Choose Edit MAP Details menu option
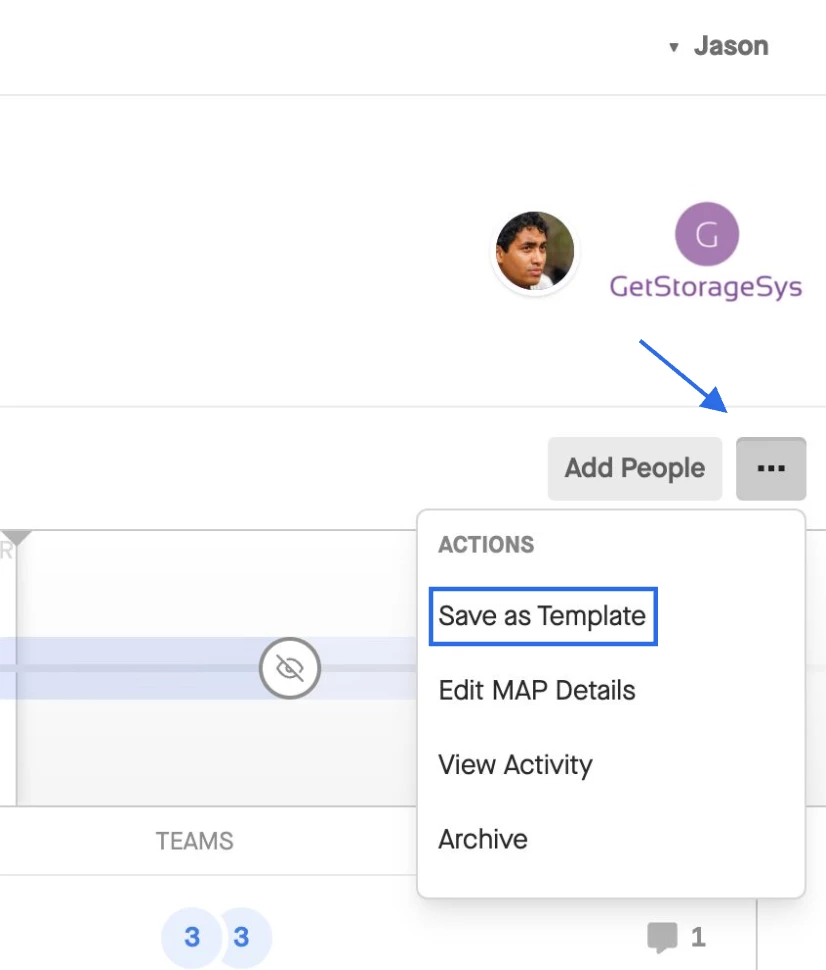 537,690
